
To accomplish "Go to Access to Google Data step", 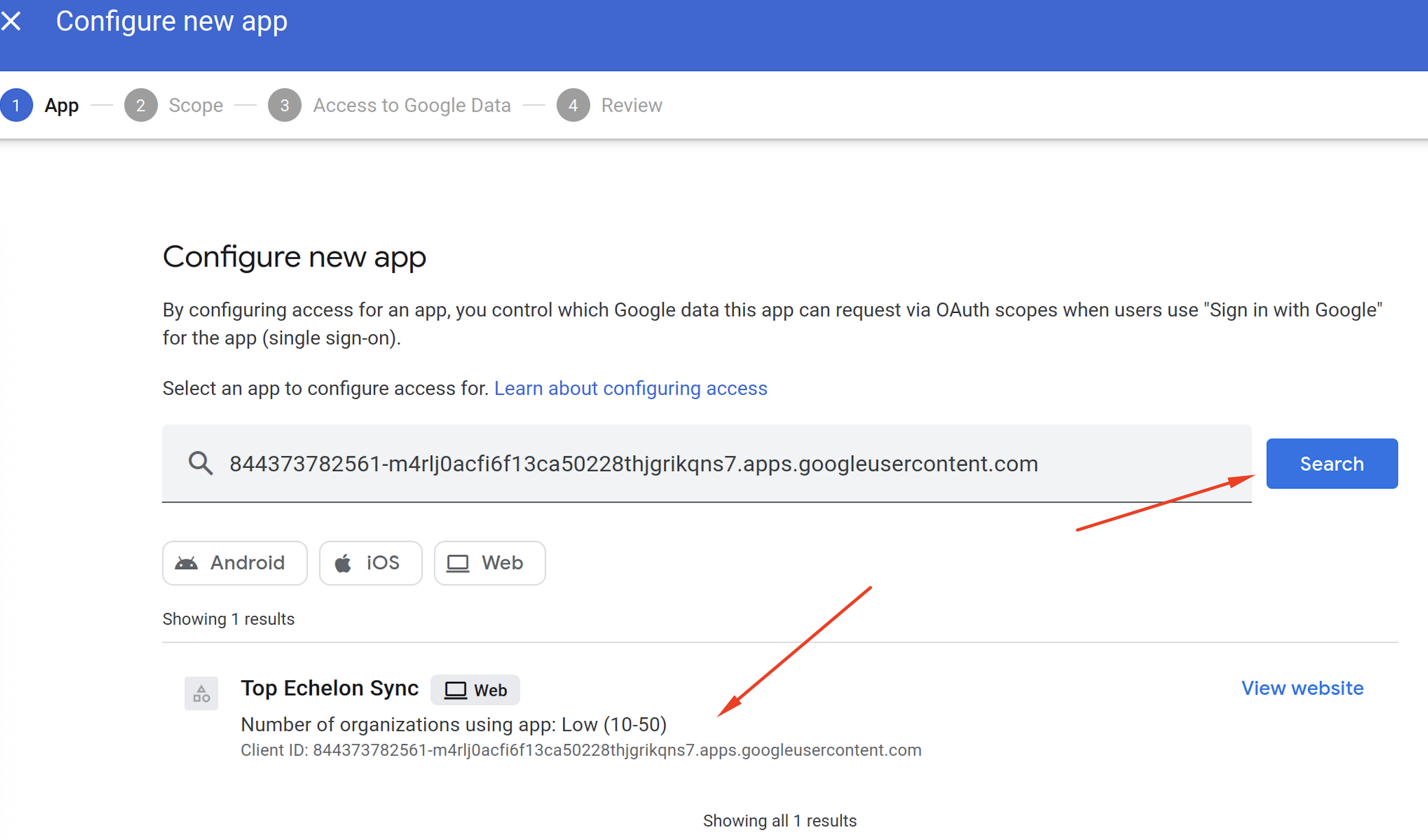I will [x=412, y=106].
